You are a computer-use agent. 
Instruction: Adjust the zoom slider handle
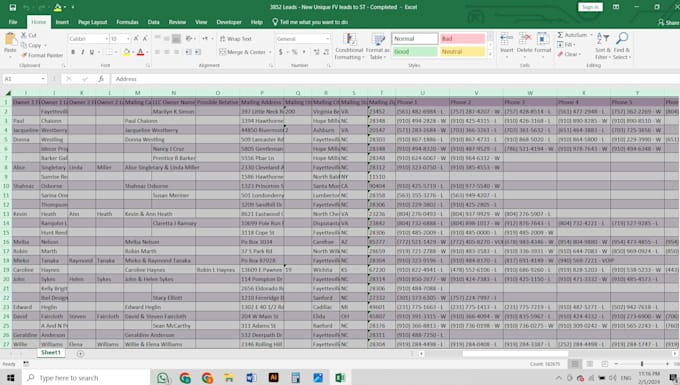point(642,364)
